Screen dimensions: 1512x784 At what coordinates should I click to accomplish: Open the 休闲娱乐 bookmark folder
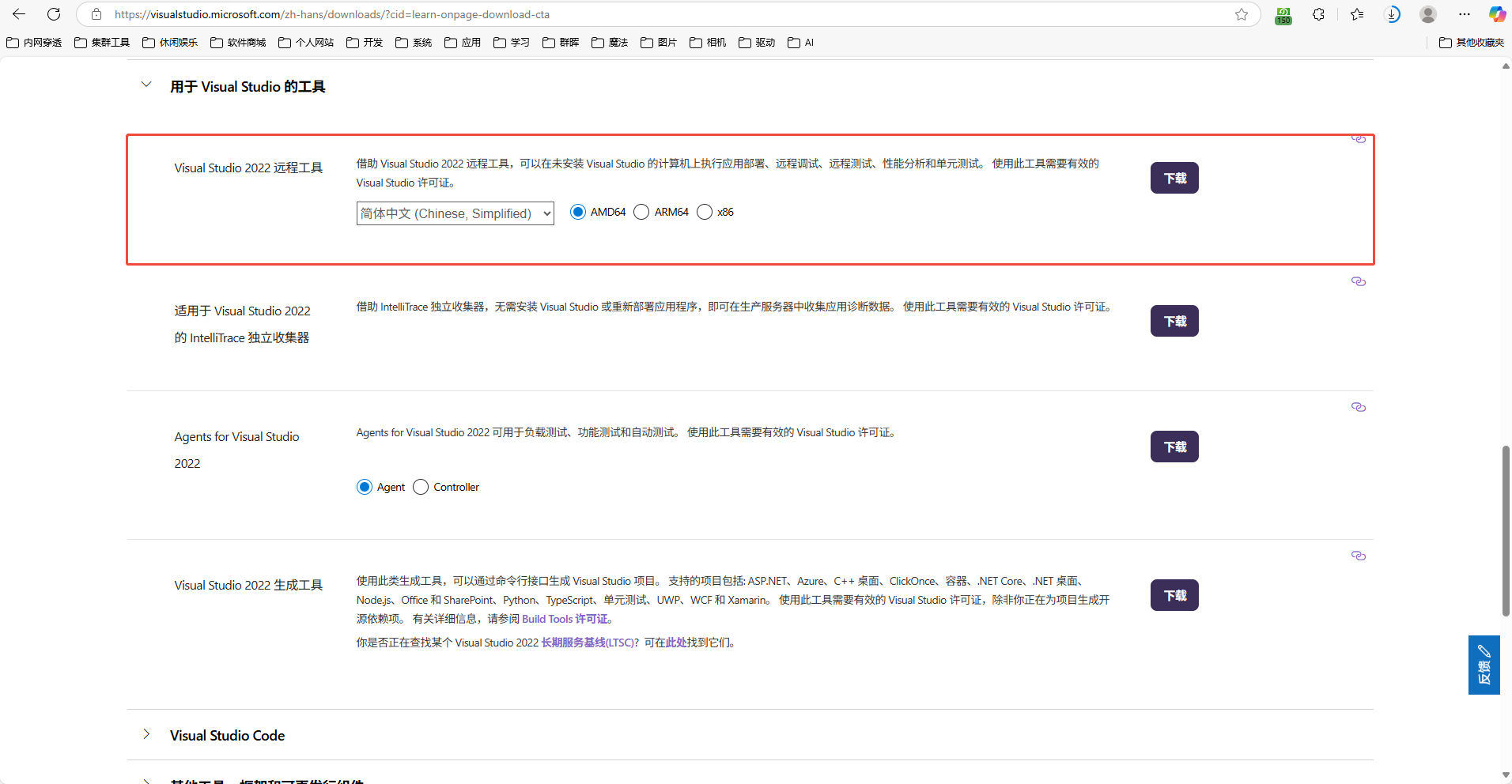(170, 43)
